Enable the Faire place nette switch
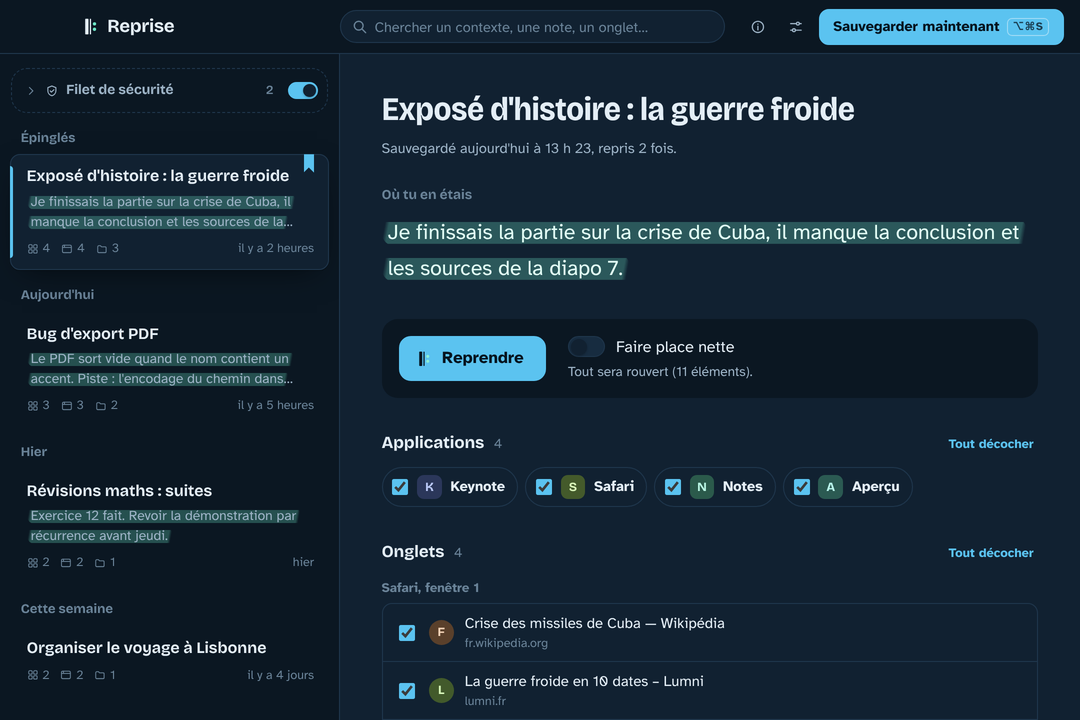 (x=586, y=347)
